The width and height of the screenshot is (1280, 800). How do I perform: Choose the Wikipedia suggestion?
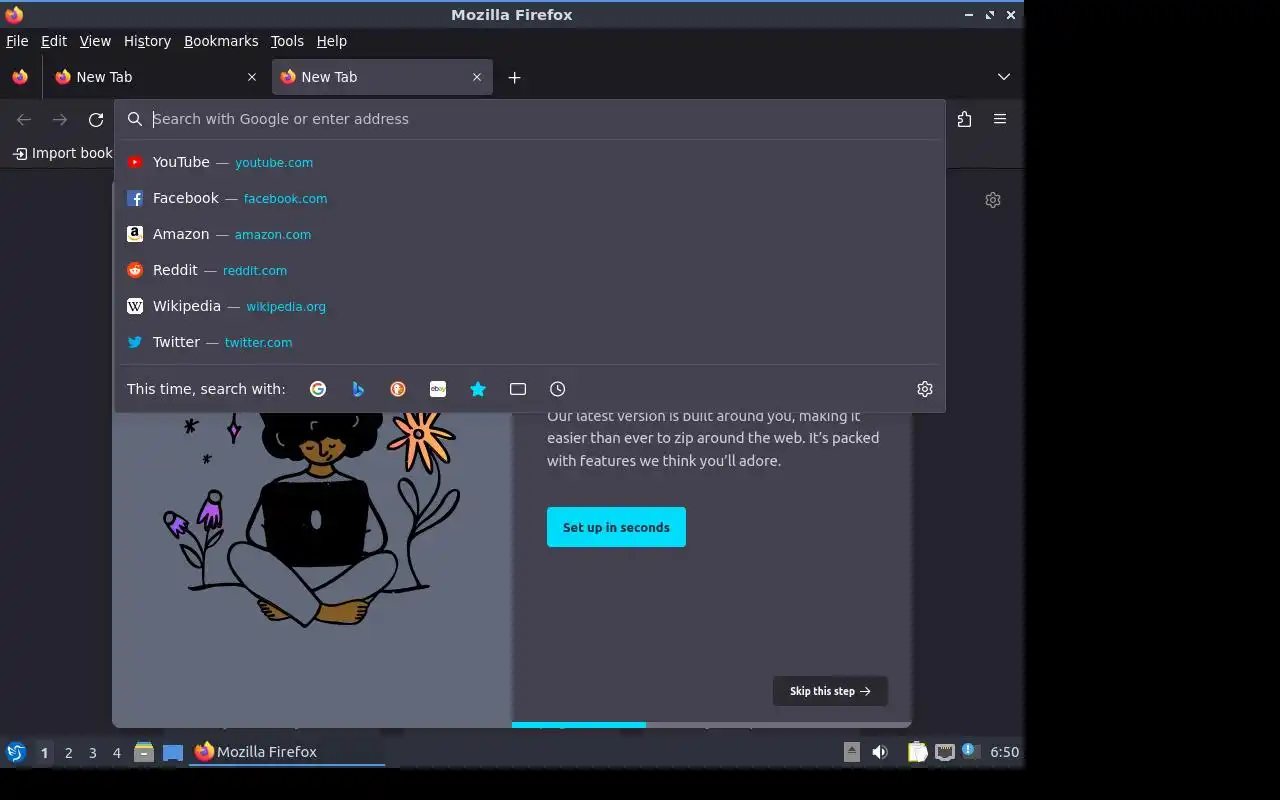coord(530,306)
